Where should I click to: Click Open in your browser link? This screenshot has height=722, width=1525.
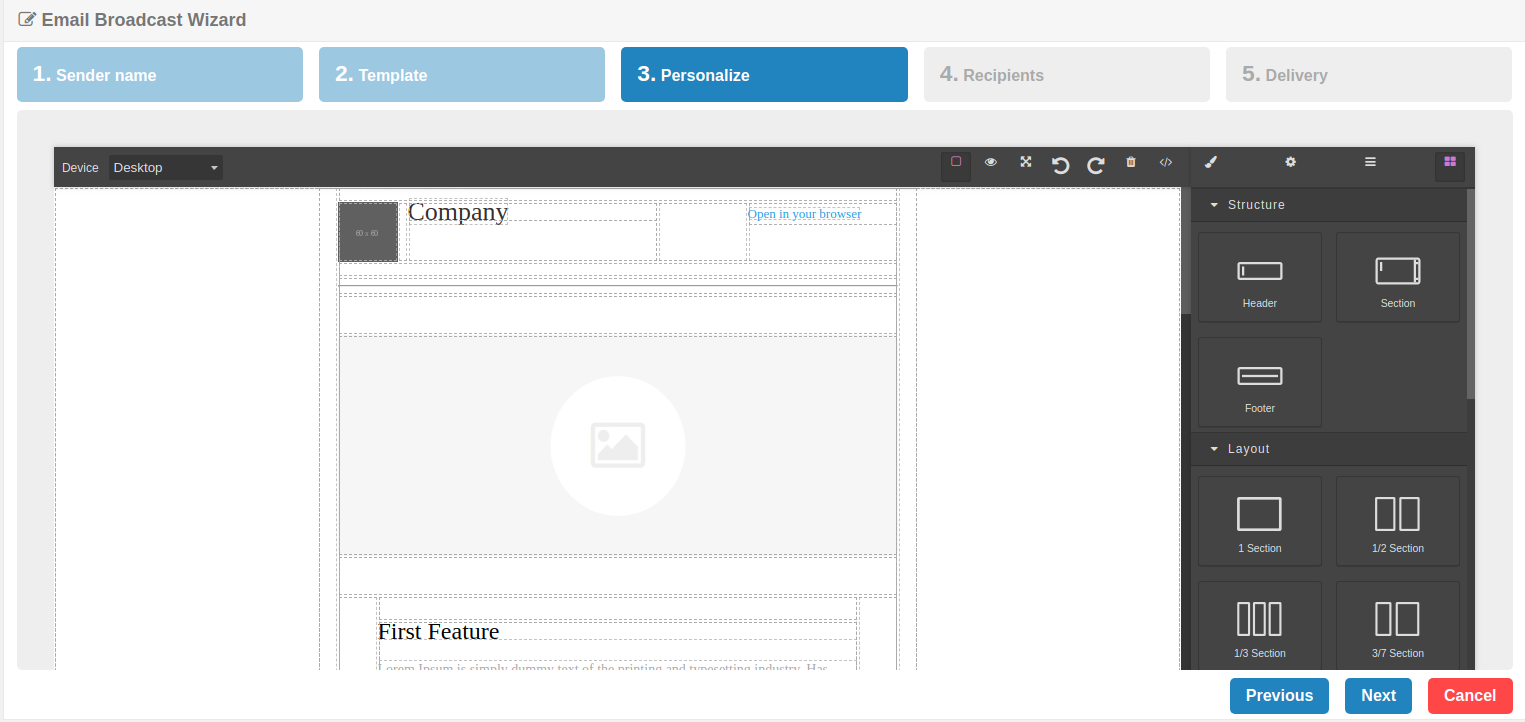(804, 214)
